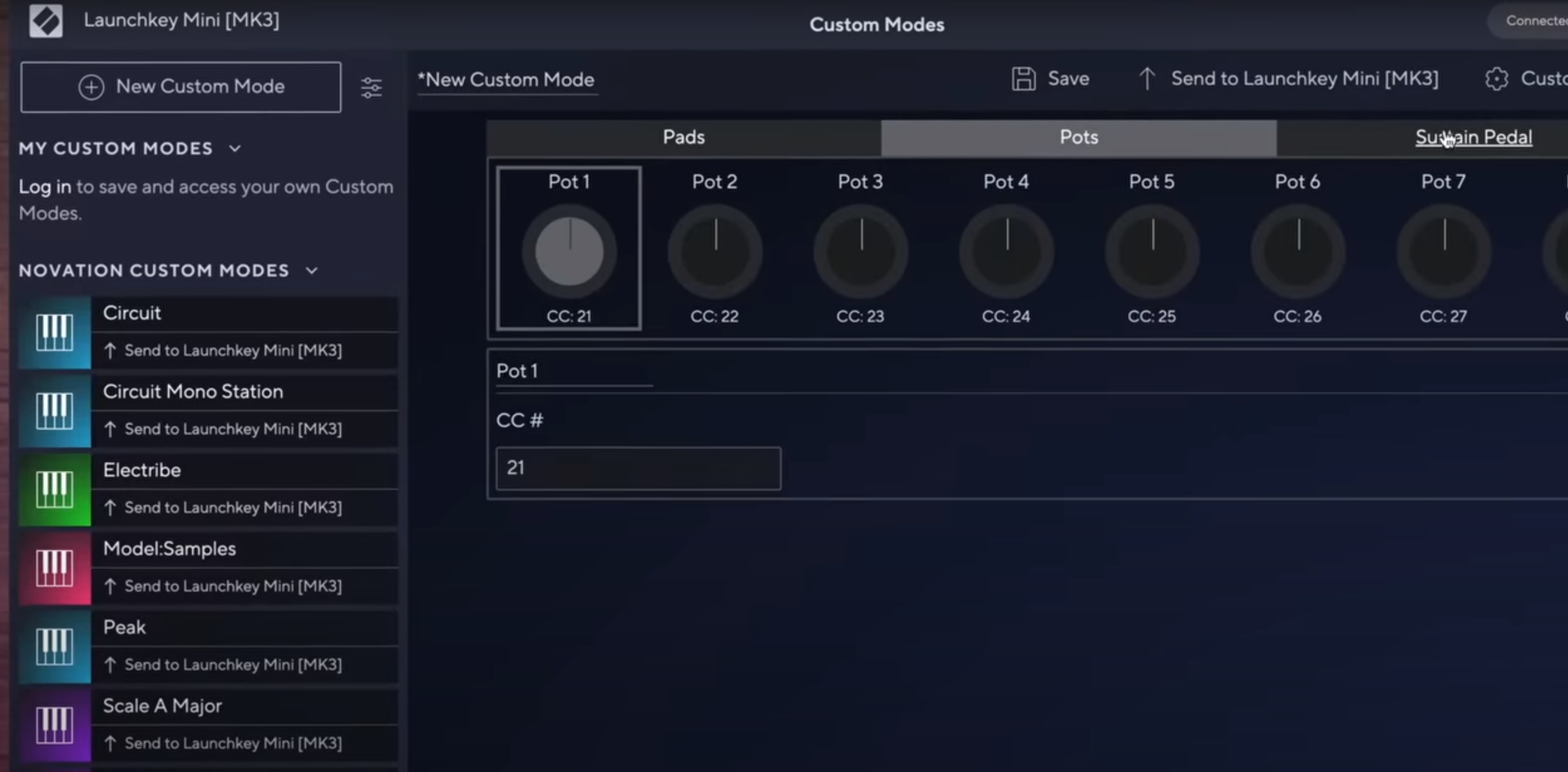Click the Save floppy disk icon
The image size is (1568, 772).
1023,79
